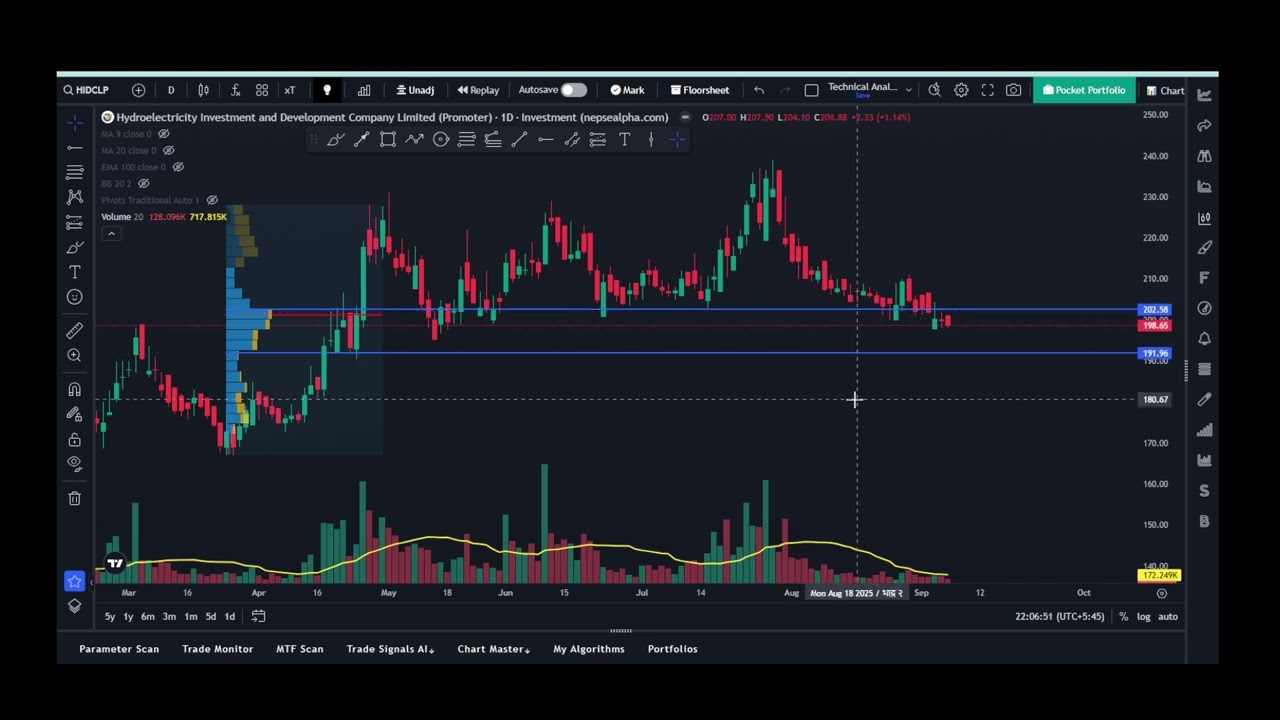Image resolution: width=1280 pixels, height=720 pixels.
Task: Select the circular target drawing tool
Action: click(440, 140)
